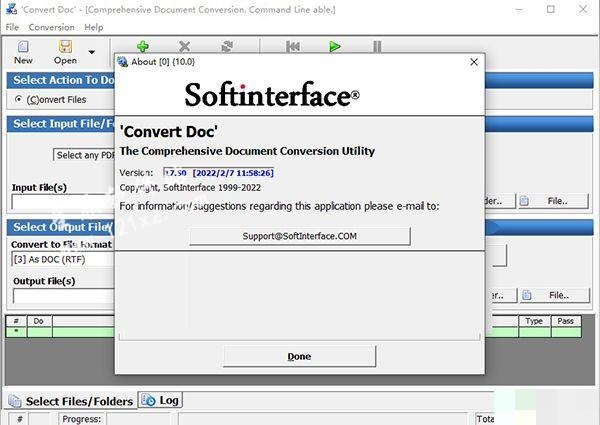Viewport: 600px width, 425px height.
Task: Click the "'Convert Doc'" heading text
Action: 169,132
